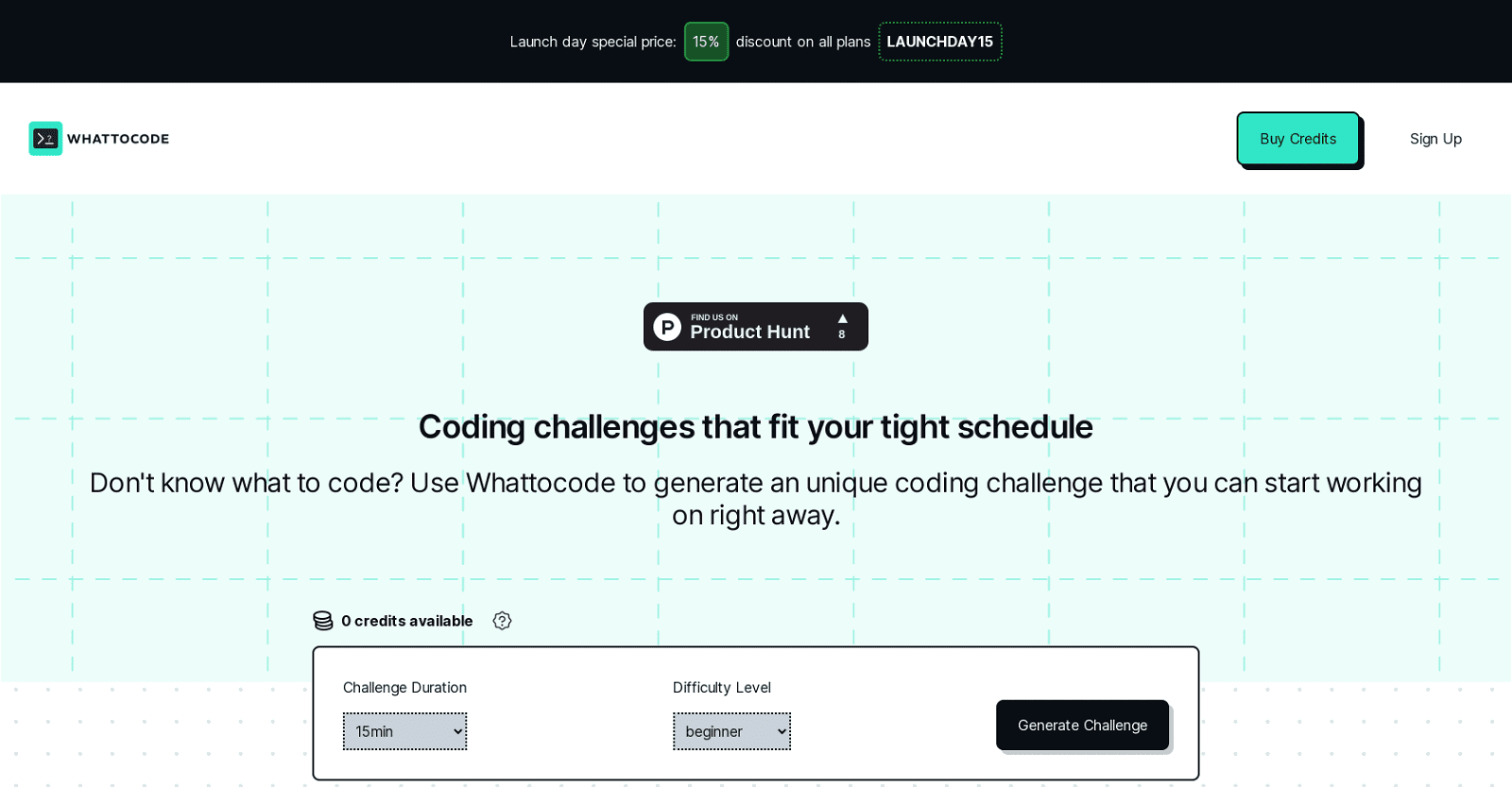The width and height of the screenshot is (1512, 788).
Task: Click the main headline about coding challenges
Action: click(756, 427)
